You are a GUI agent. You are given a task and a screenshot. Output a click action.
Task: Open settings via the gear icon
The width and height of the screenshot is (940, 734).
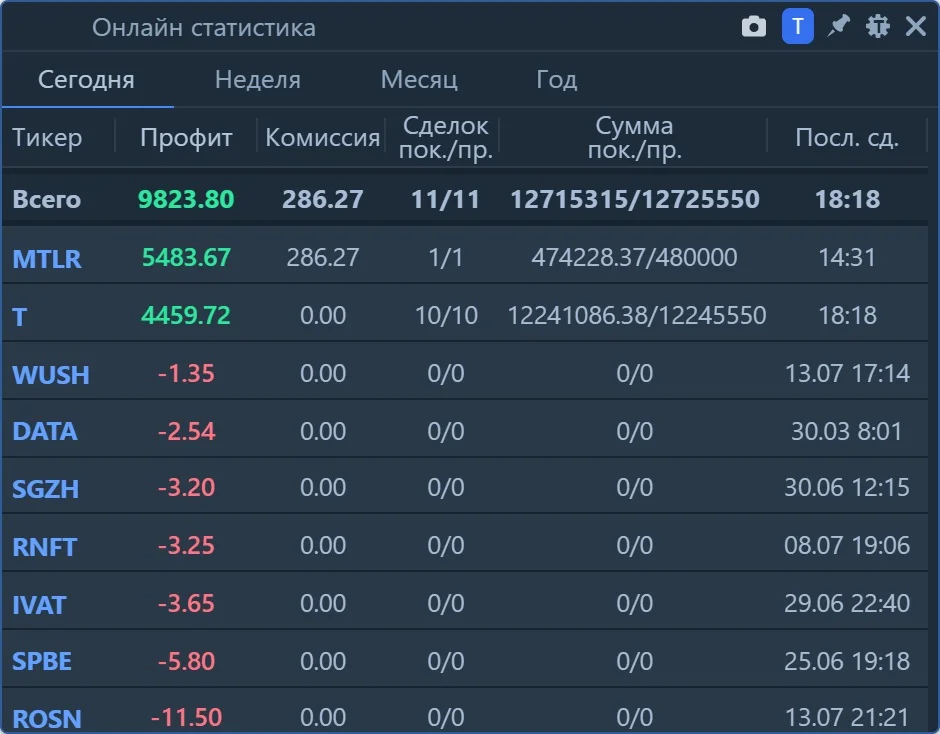click(878, 27)
